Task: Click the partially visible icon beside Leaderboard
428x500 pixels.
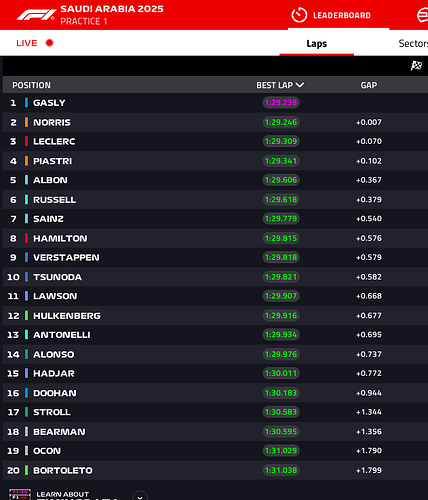Action: [x=422, y=15]
